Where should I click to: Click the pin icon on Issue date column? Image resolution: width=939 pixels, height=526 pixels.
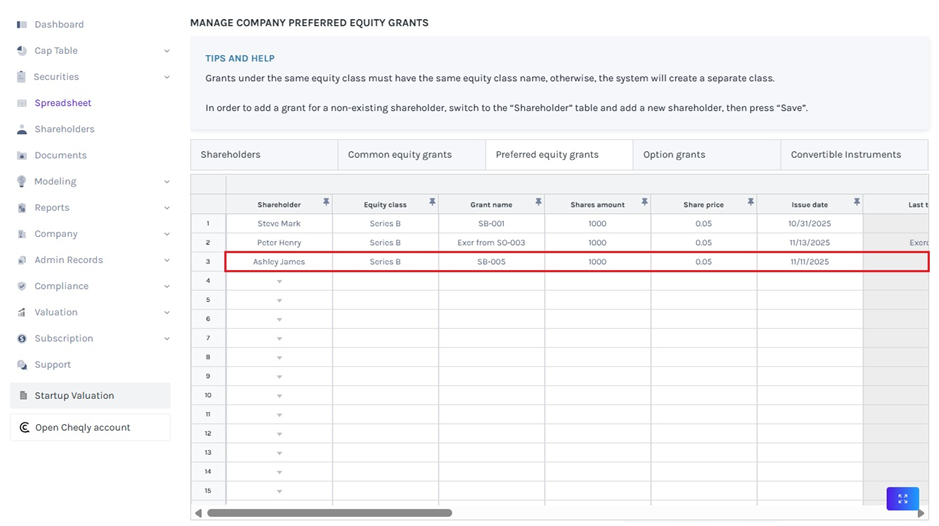point(856,203)
